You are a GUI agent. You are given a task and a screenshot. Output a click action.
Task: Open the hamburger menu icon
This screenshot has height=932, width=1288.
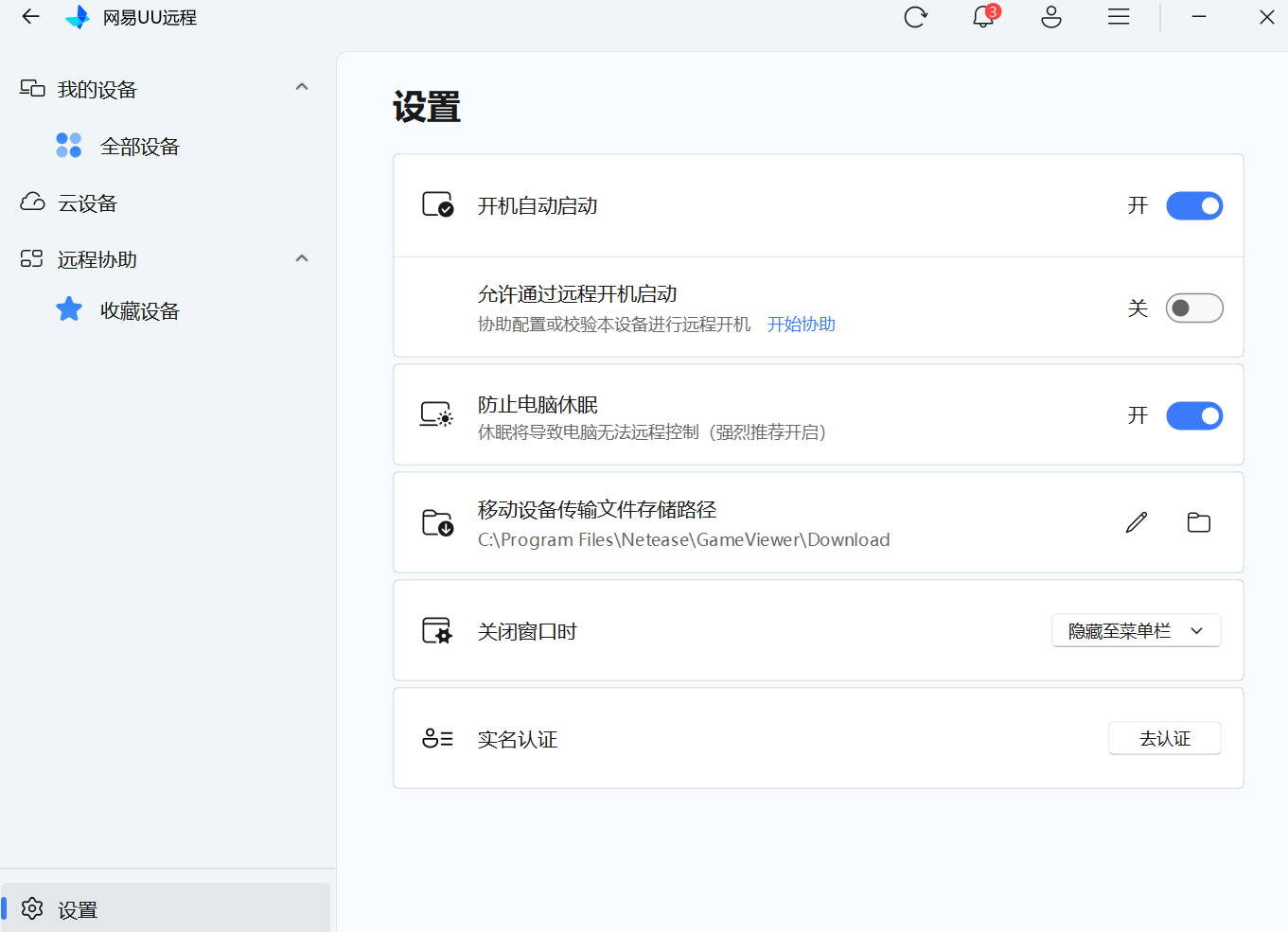coord(1119,17)
